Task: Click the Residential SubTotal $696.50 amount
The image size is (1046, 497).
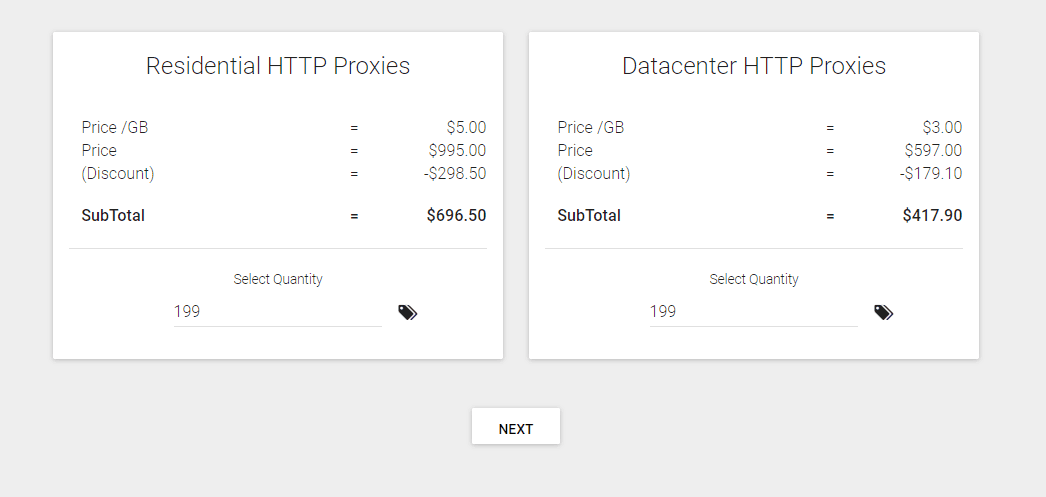Action: coord(456,215)
